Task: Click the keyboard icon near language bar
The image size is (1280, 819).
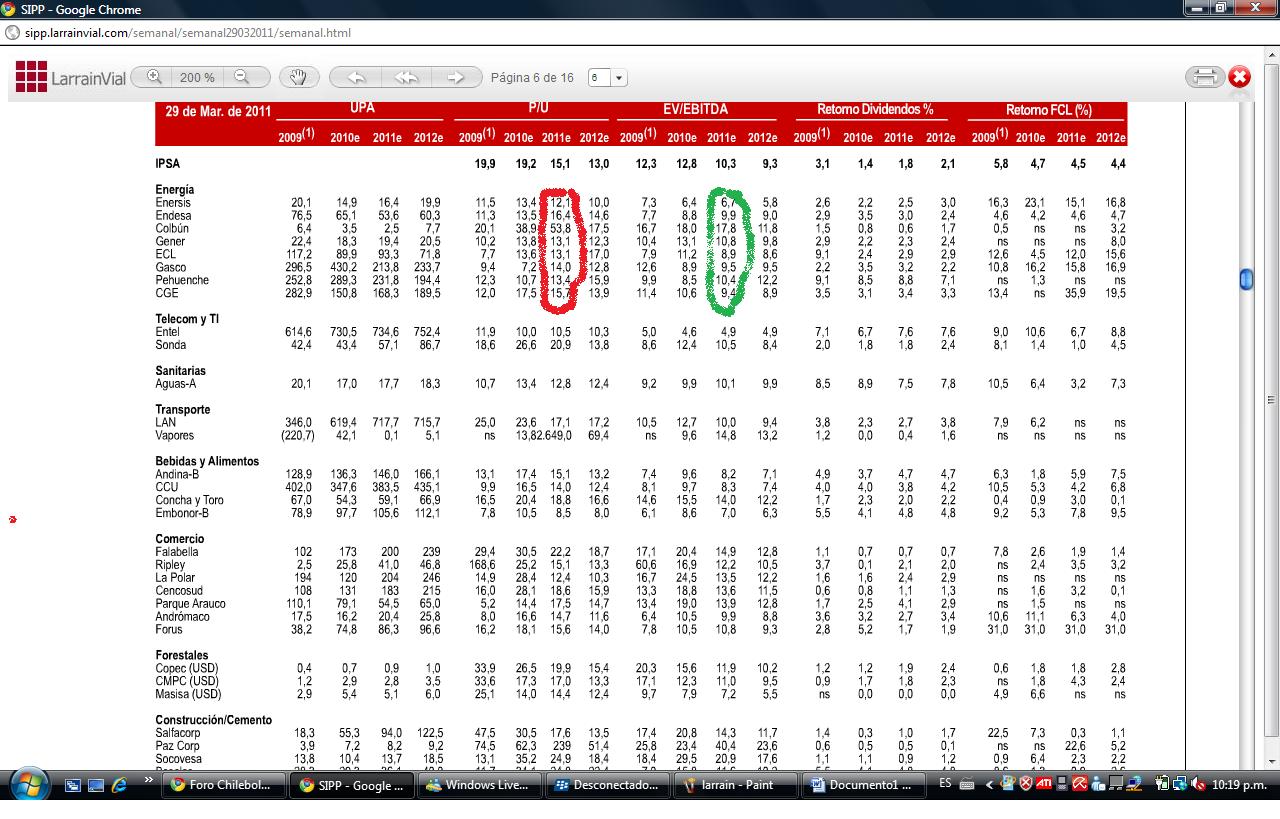Action: point(967,784)
